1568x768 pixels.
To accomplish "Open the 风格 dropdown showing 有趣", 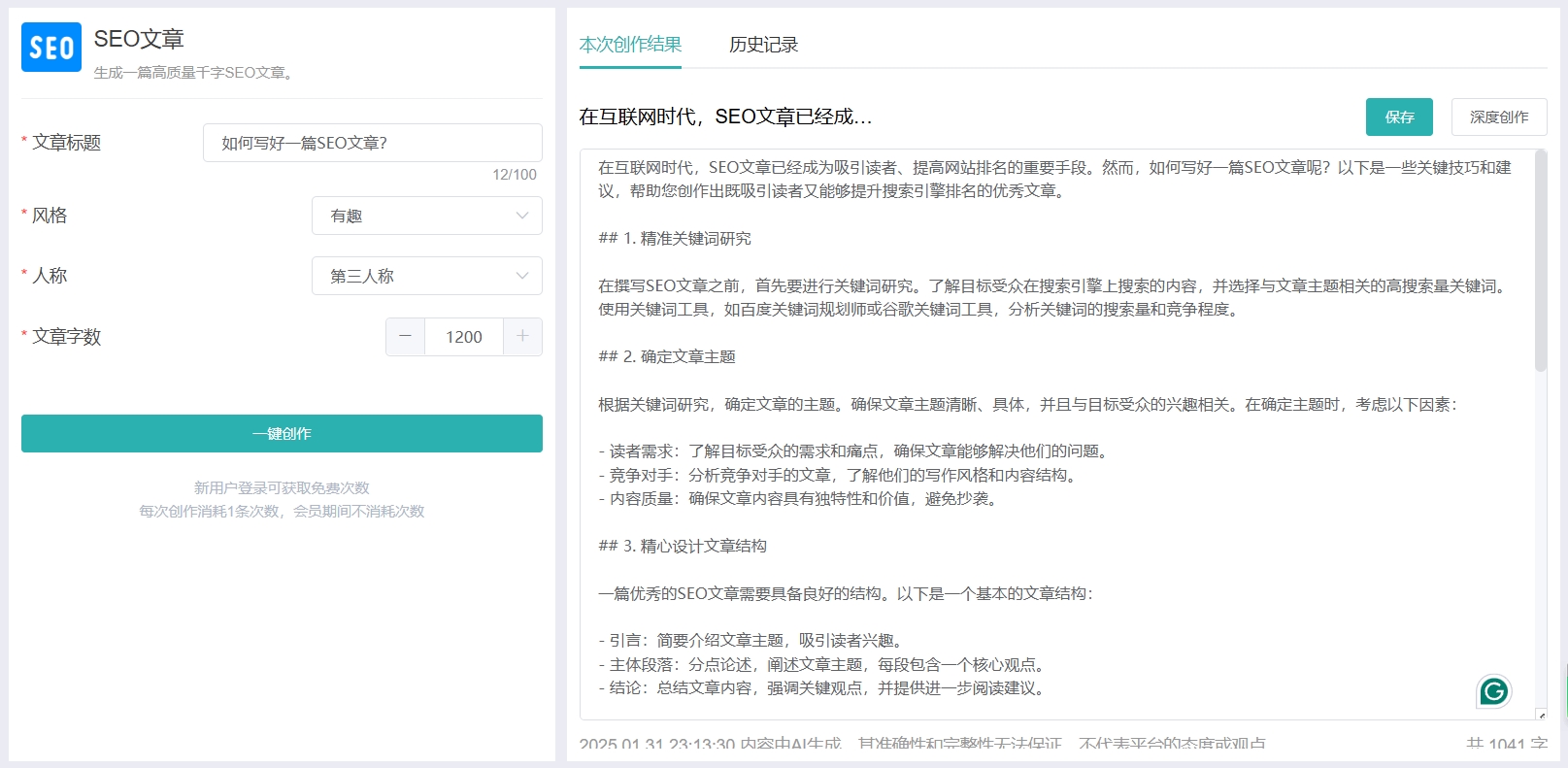I will click(x=427, y=216).
